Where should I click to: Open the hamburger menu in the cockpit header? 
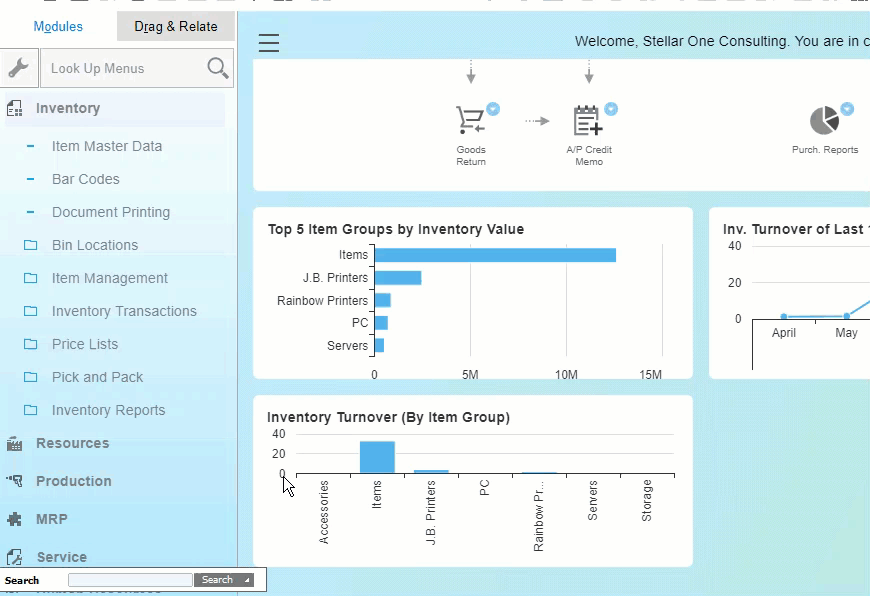pos(268,42)
